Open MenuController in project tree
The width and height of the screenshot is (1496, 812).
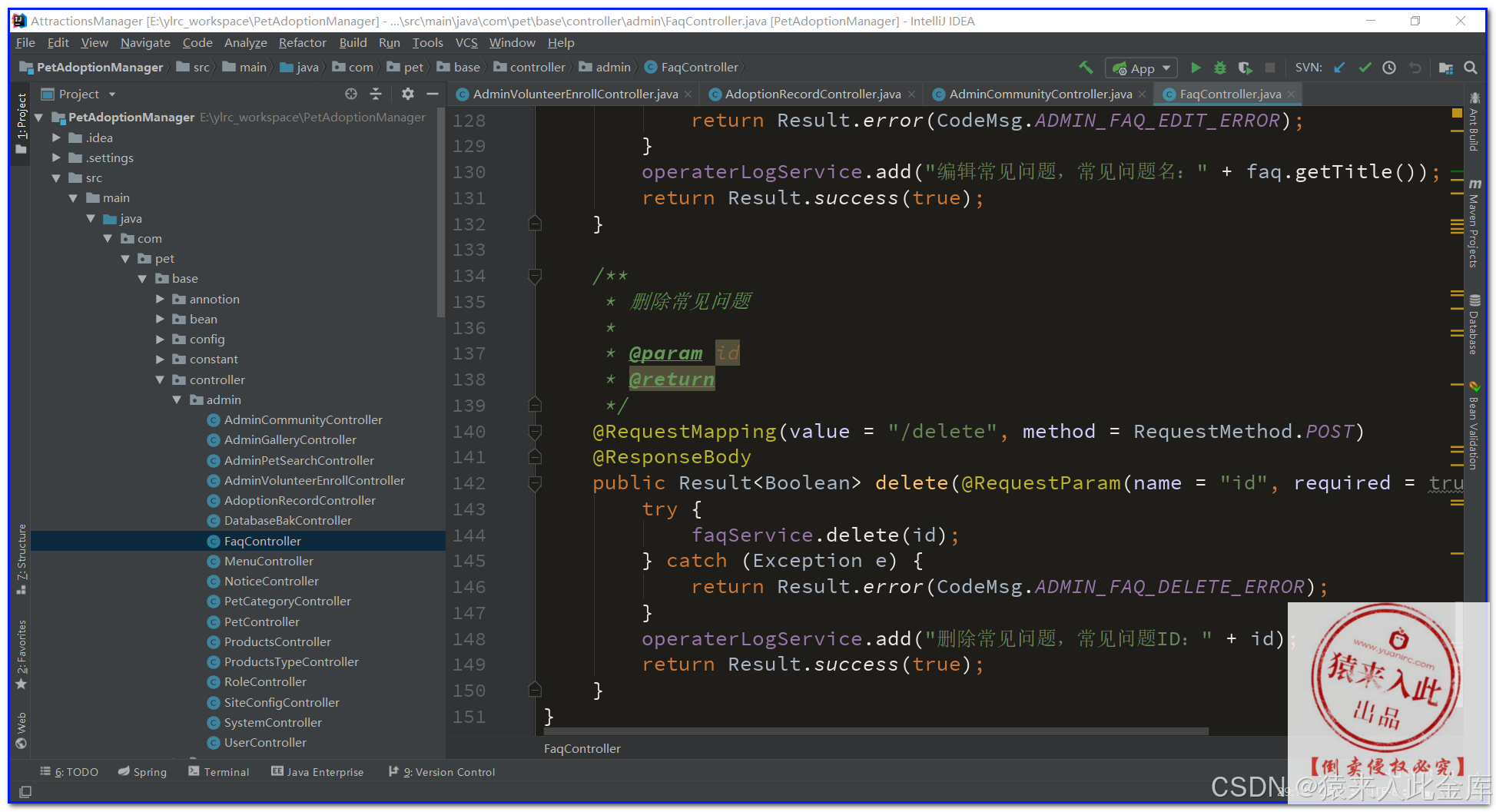coord(269,561)
